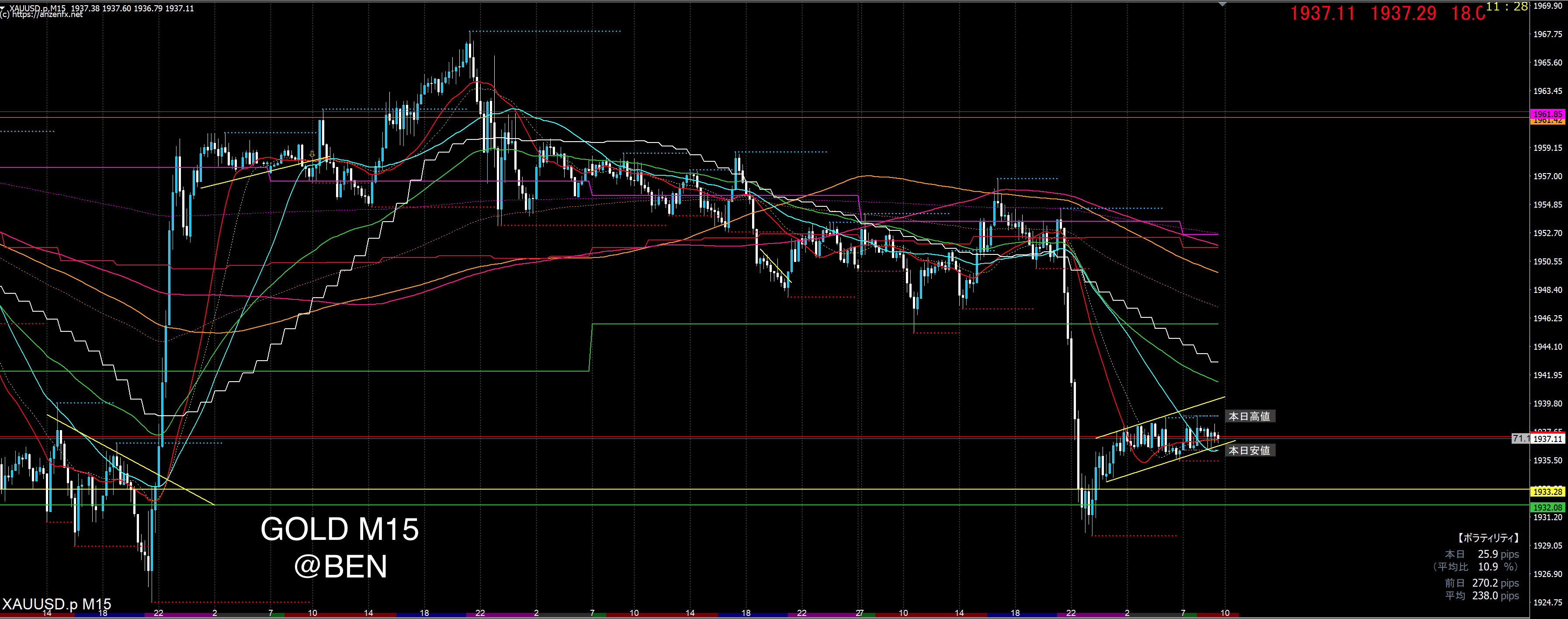1568x619 pixels.
Task: Click the red 1937.29 ask price readout
Action: click(x=1403, y=14)
